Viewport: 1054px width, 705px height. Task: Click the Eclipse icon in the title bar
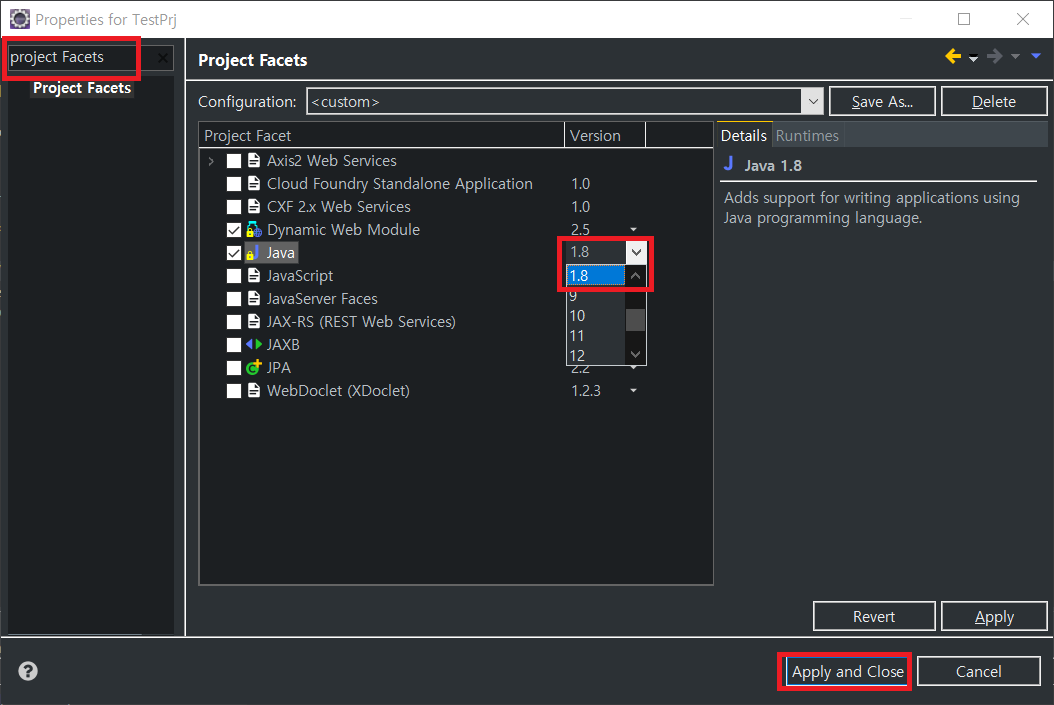point(19,19)
